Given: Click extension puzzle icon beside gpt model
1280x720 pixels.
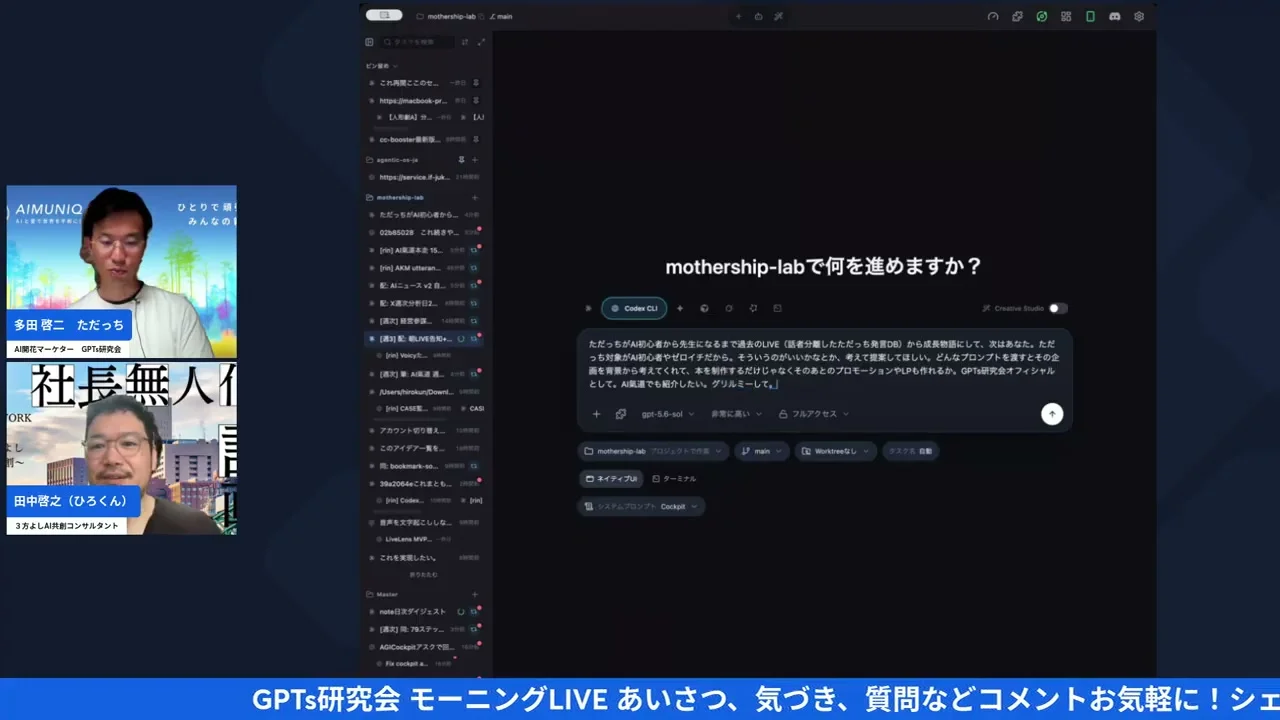Looking at the screenshot, I should tap(620, 414).
